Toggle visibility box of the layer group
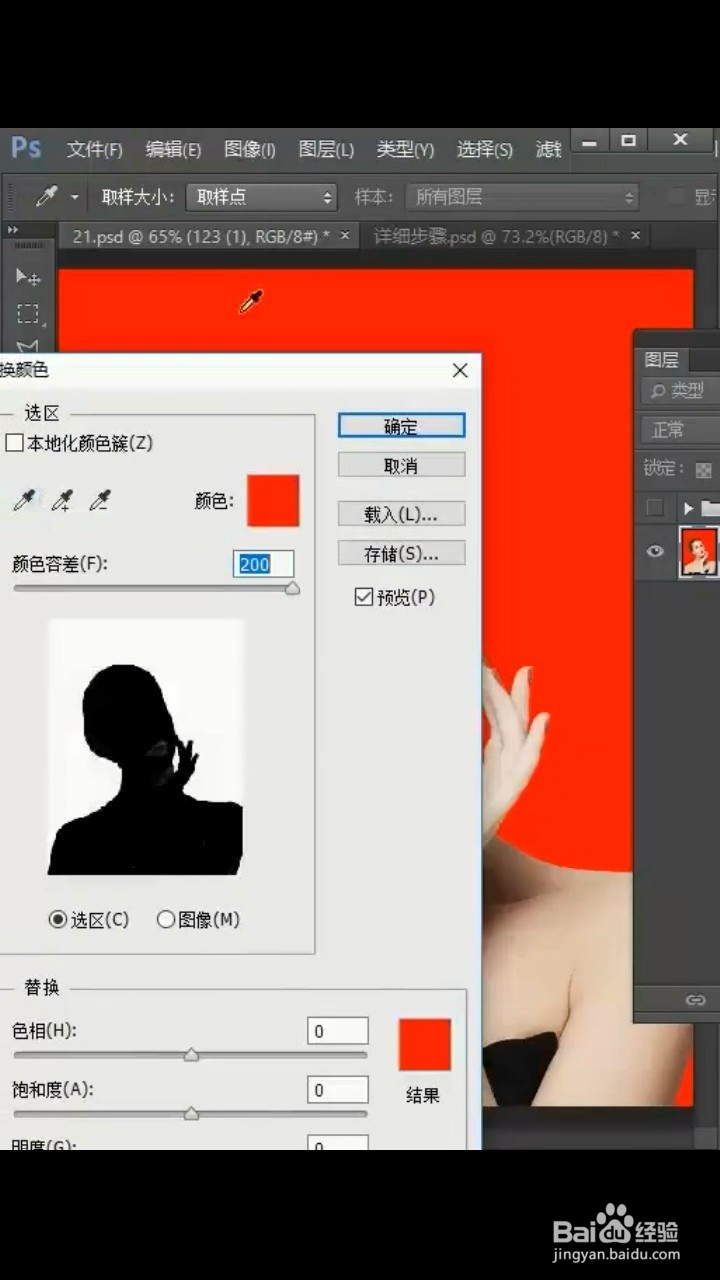Screen dimensions: 720x1280 click(655, 508)
